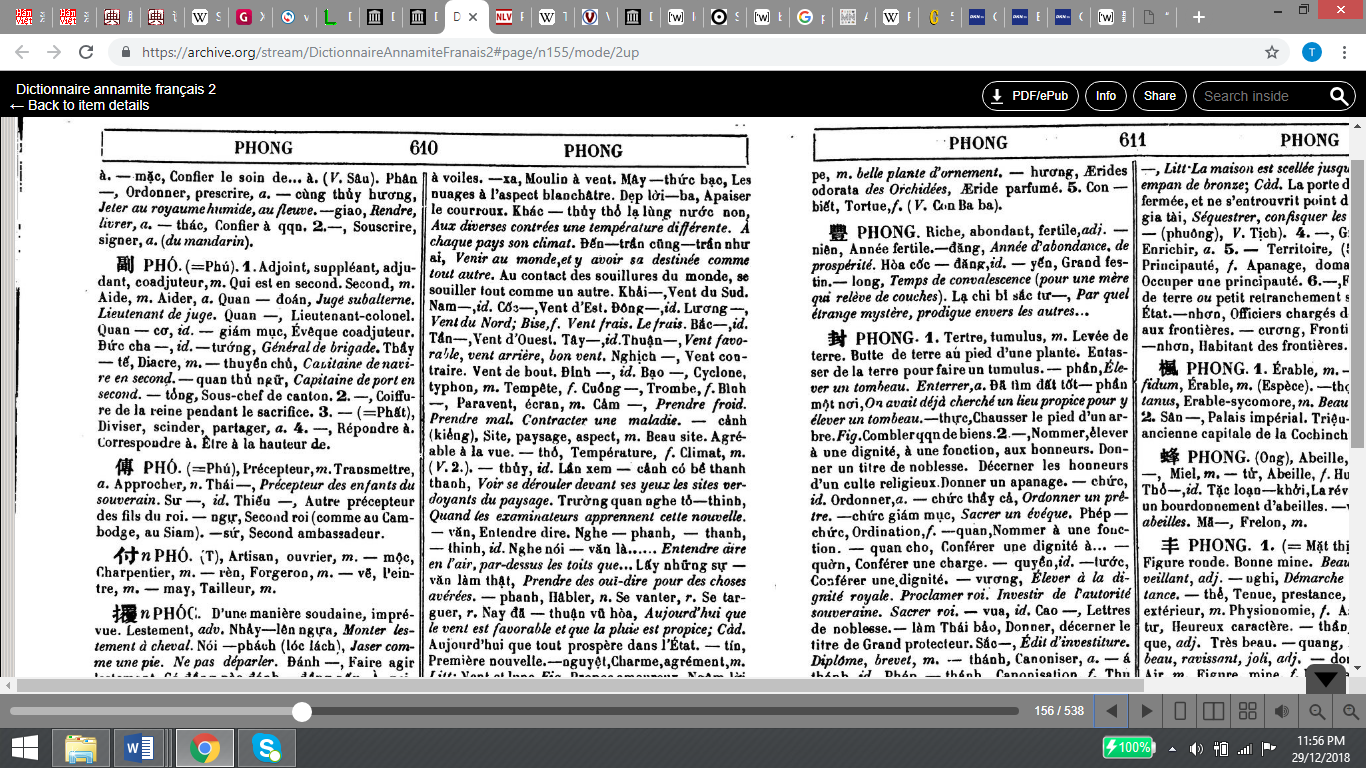Open the Chrome profile avatar
The width and height of the screenshot is (1366, 768).
point(1312,52)
